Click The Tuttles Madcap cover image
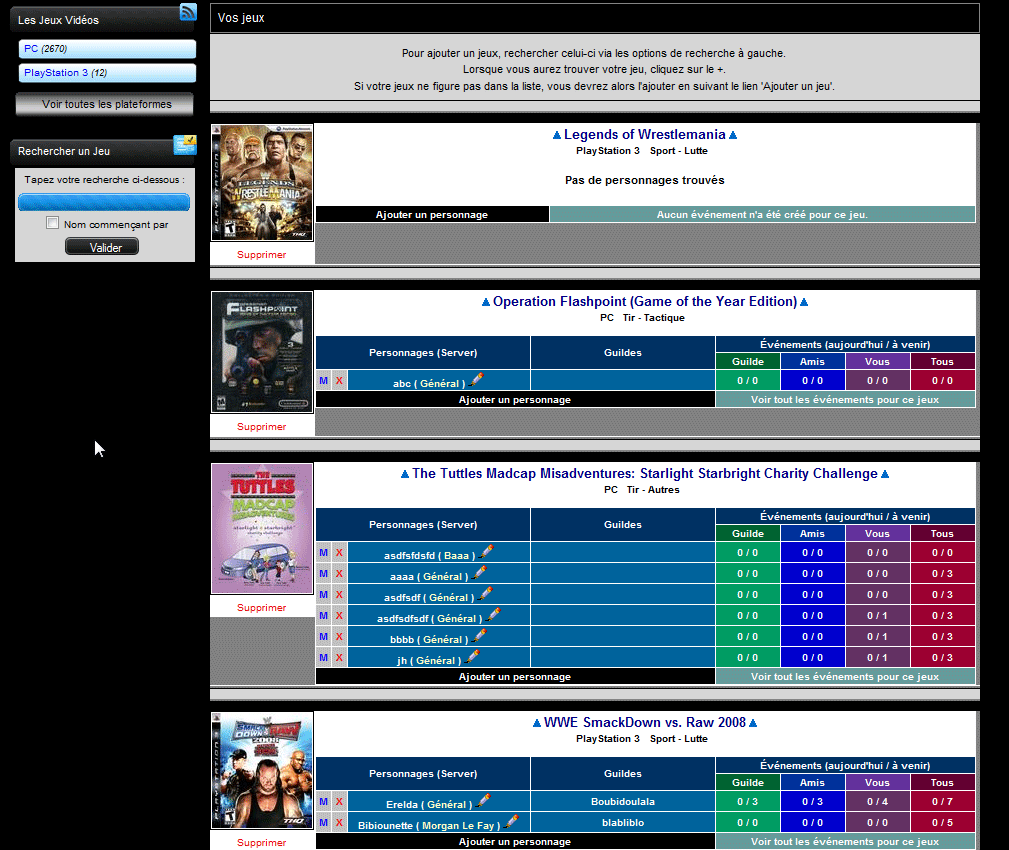Screen dimensions: 1009x850 click(x=262, y=528)
